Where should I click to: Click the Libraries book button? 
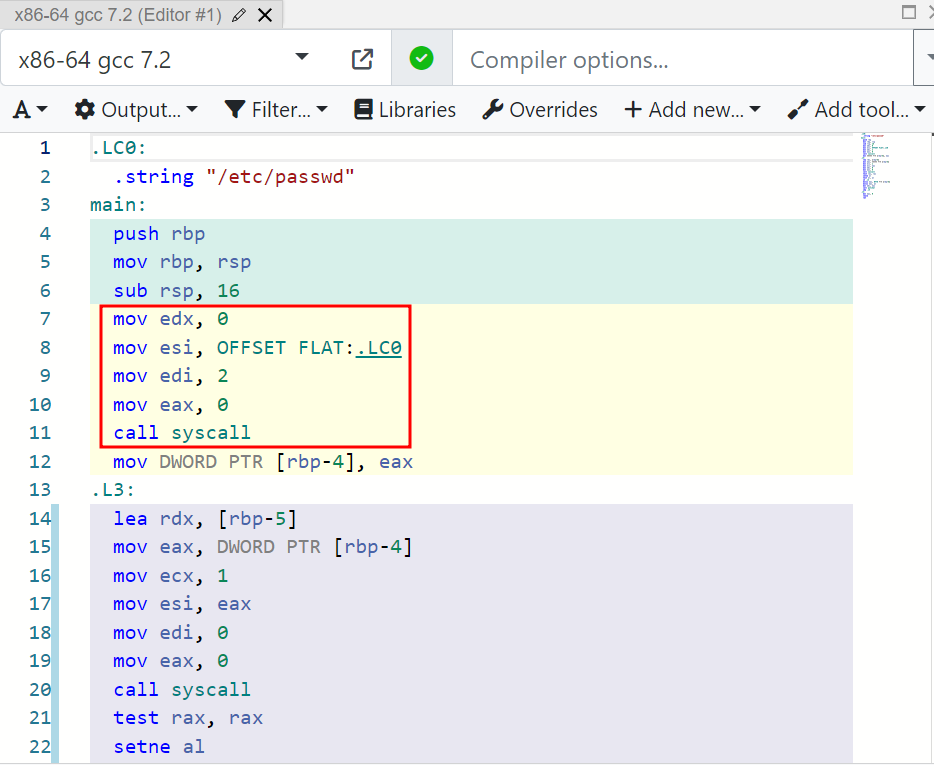pyautogui.click(x=405, y=110)
